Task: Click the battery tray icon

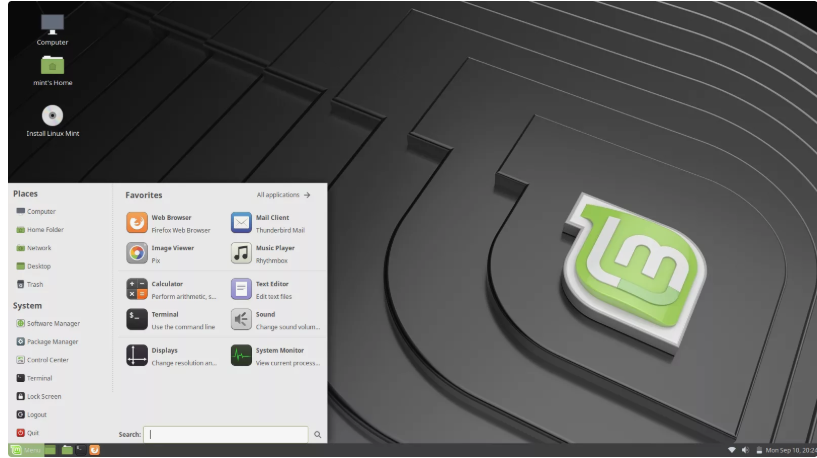Action: 759,450
